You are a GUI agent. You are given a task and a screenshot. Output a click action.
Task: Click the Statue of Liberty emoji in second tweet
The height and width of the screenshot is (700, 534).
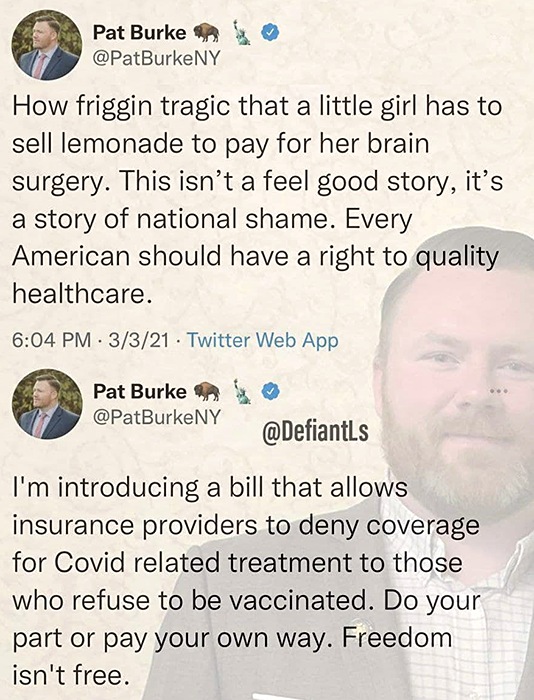point(242,392)
